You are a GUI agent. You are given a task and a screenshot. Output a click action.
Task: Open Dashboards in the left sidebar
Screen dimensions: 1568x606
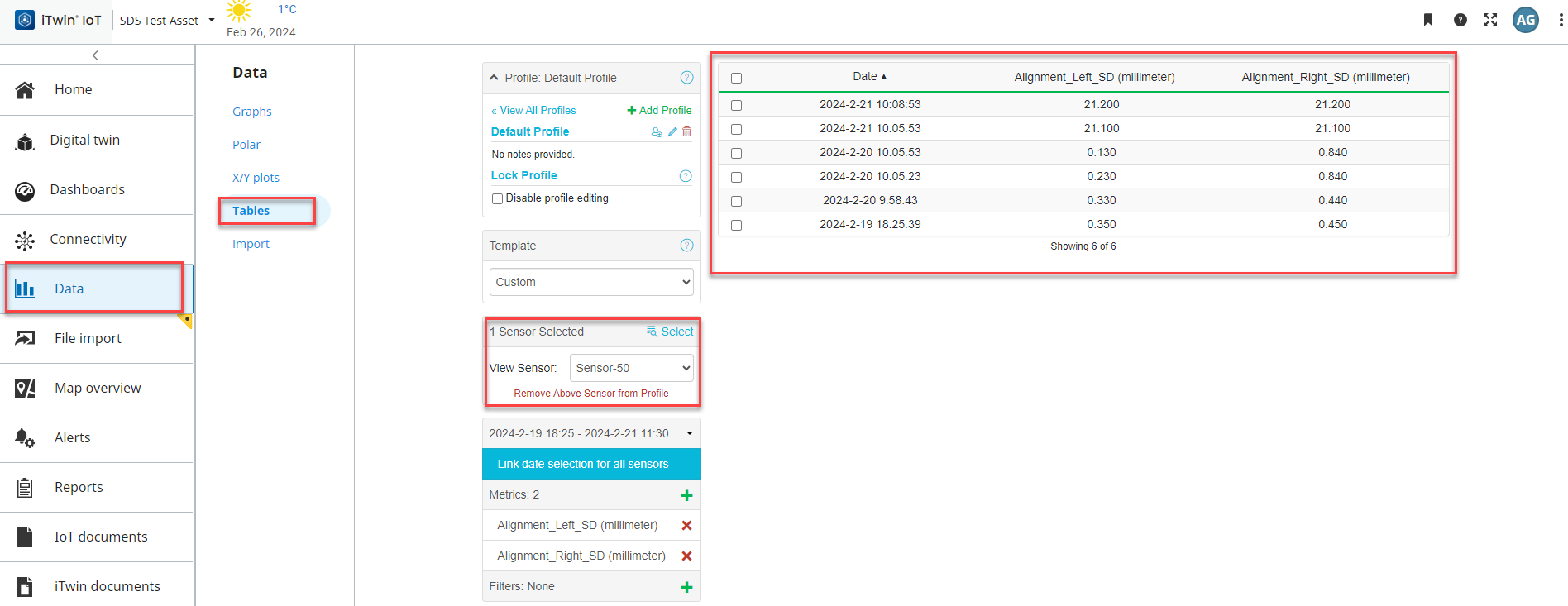(87, 189)
